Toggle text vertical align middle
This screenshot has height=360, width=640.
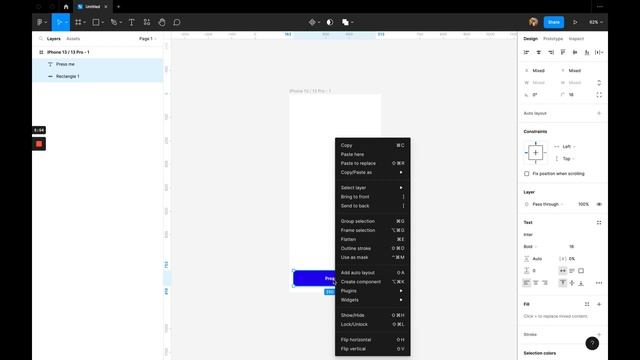click(x=572, y=283)
